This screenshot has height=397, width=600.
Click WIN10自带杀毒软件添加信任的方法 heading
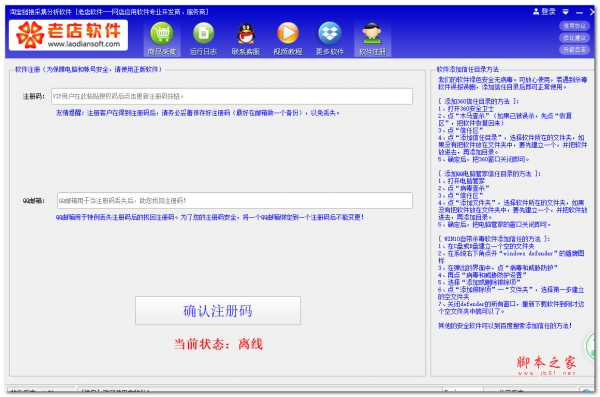(494, 239)
